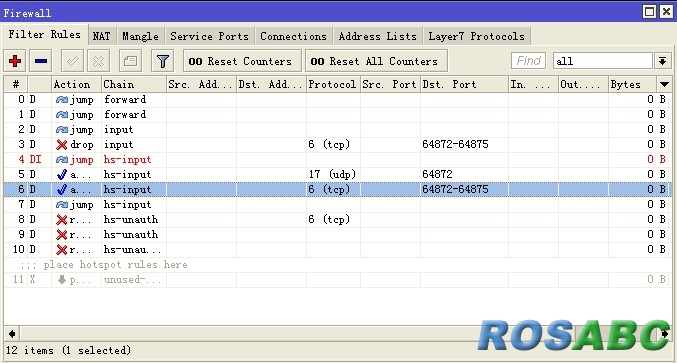Click the 'all' chain combo box

pos(603,61)
